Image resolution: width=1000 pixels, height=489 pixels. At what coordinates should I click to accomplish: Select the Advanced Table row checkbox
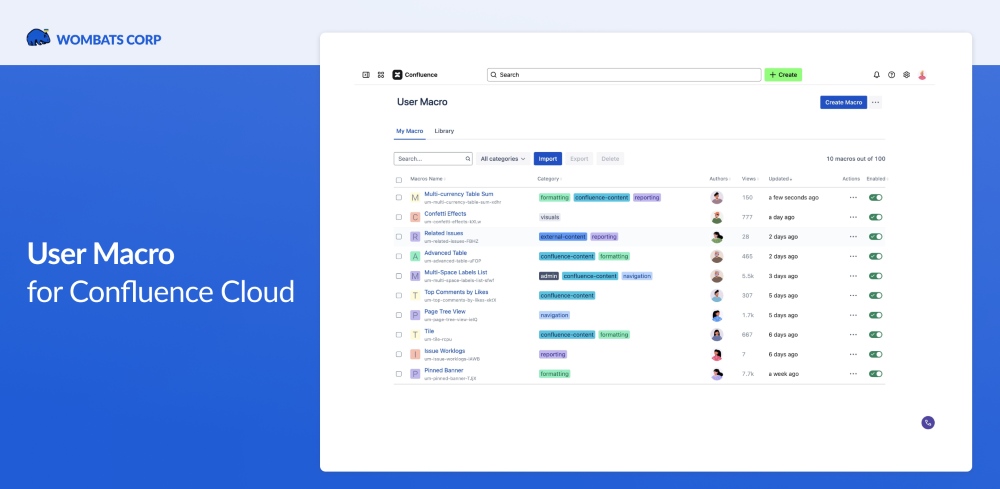399,256
